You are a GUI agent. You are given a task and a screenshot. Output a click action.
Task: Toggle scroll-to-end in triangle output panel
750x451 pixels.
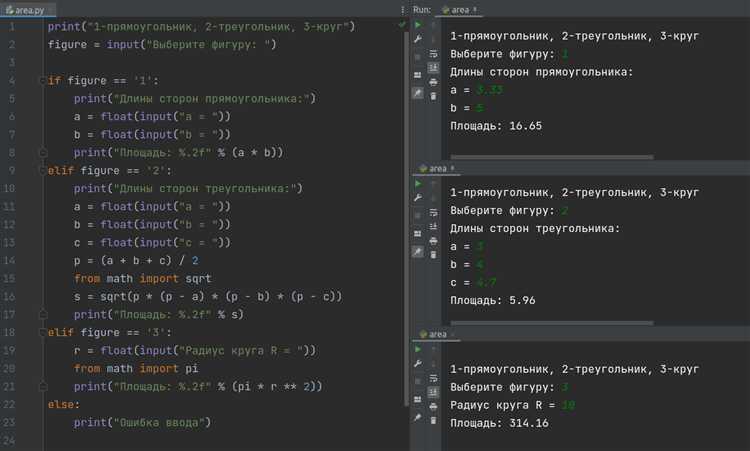(433, 226)
